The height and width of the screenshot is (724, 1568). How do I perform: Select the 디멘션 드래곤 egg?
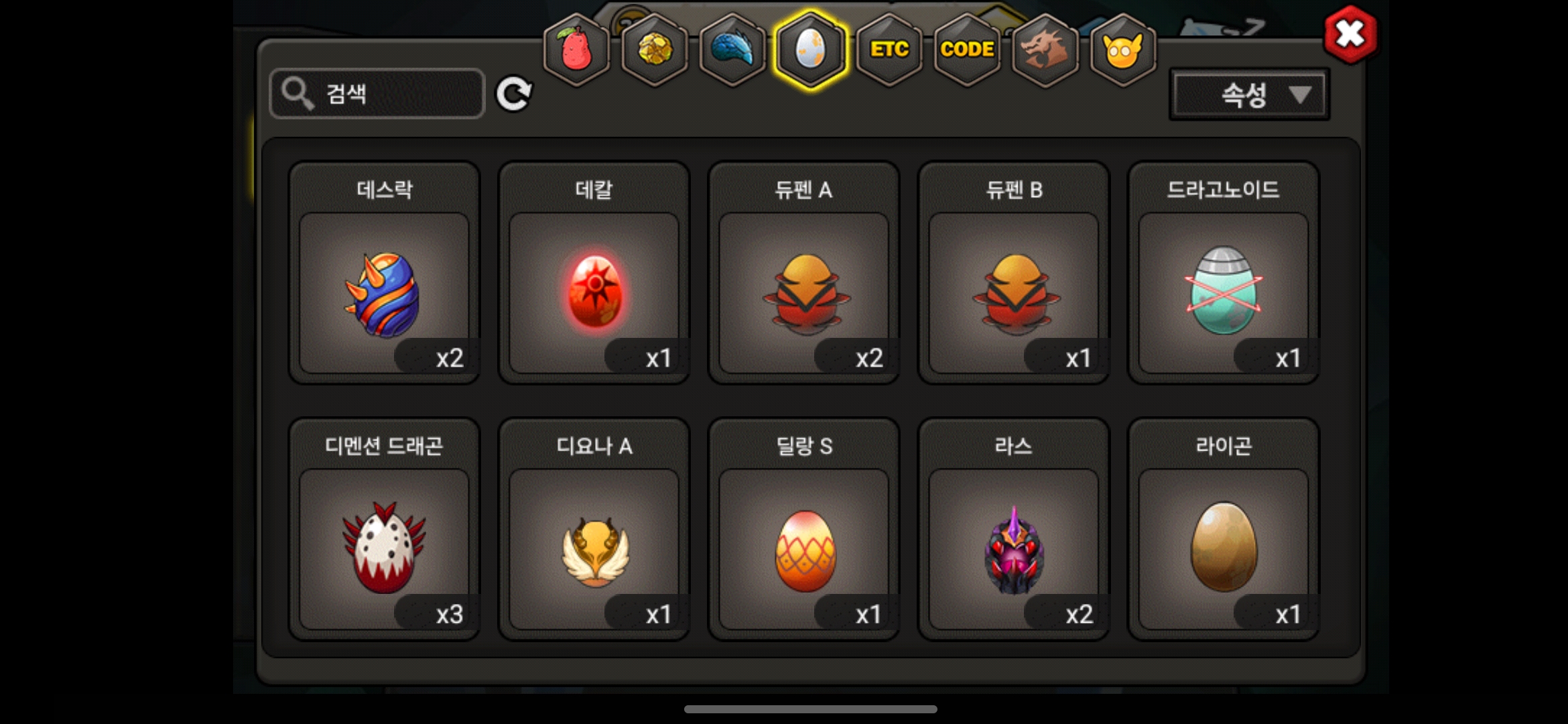coord(384,529)
